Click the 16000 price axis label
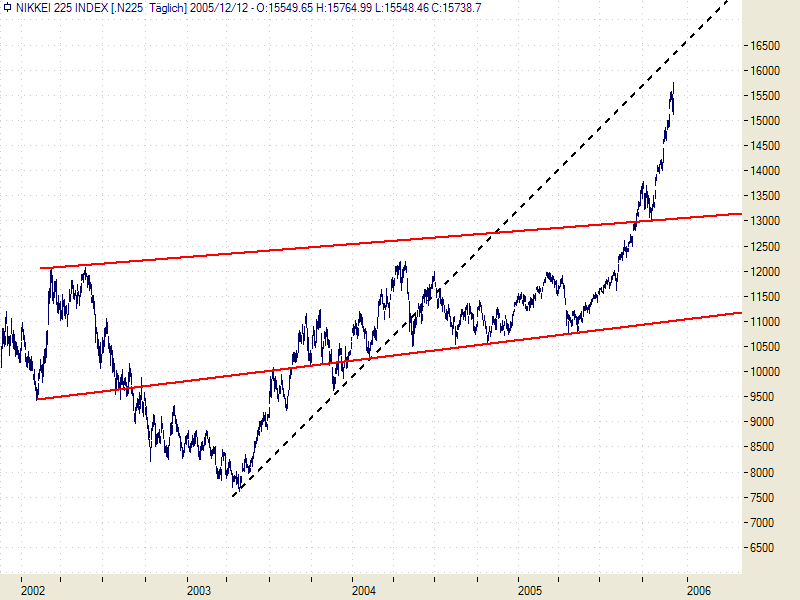This screenshot has width=800, height=600. [765, 71]
